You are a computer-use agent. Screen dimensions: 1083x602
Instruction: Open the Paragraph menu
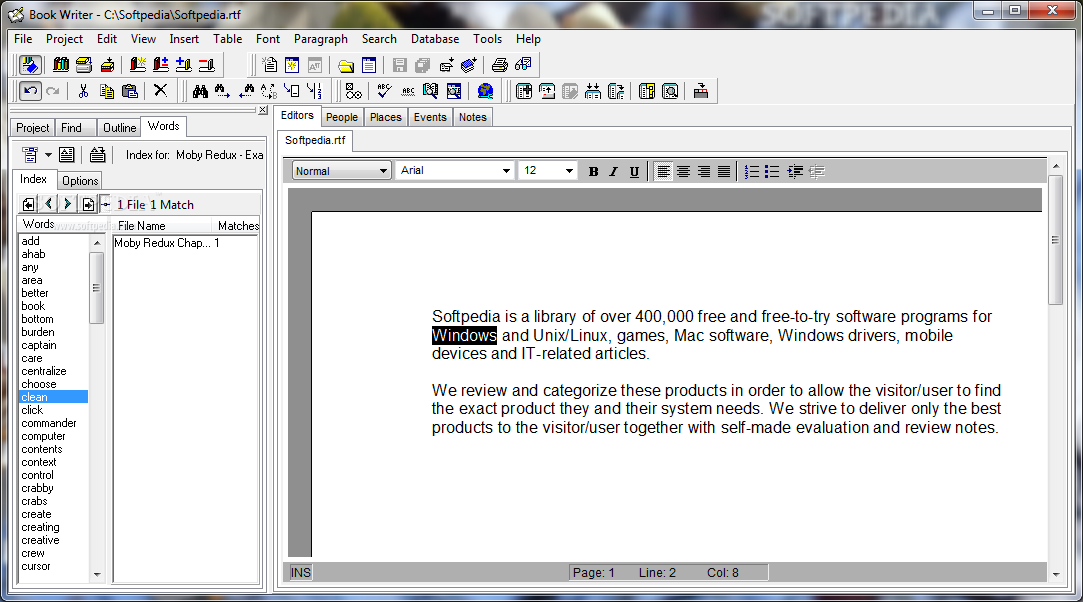click(320, 39)
